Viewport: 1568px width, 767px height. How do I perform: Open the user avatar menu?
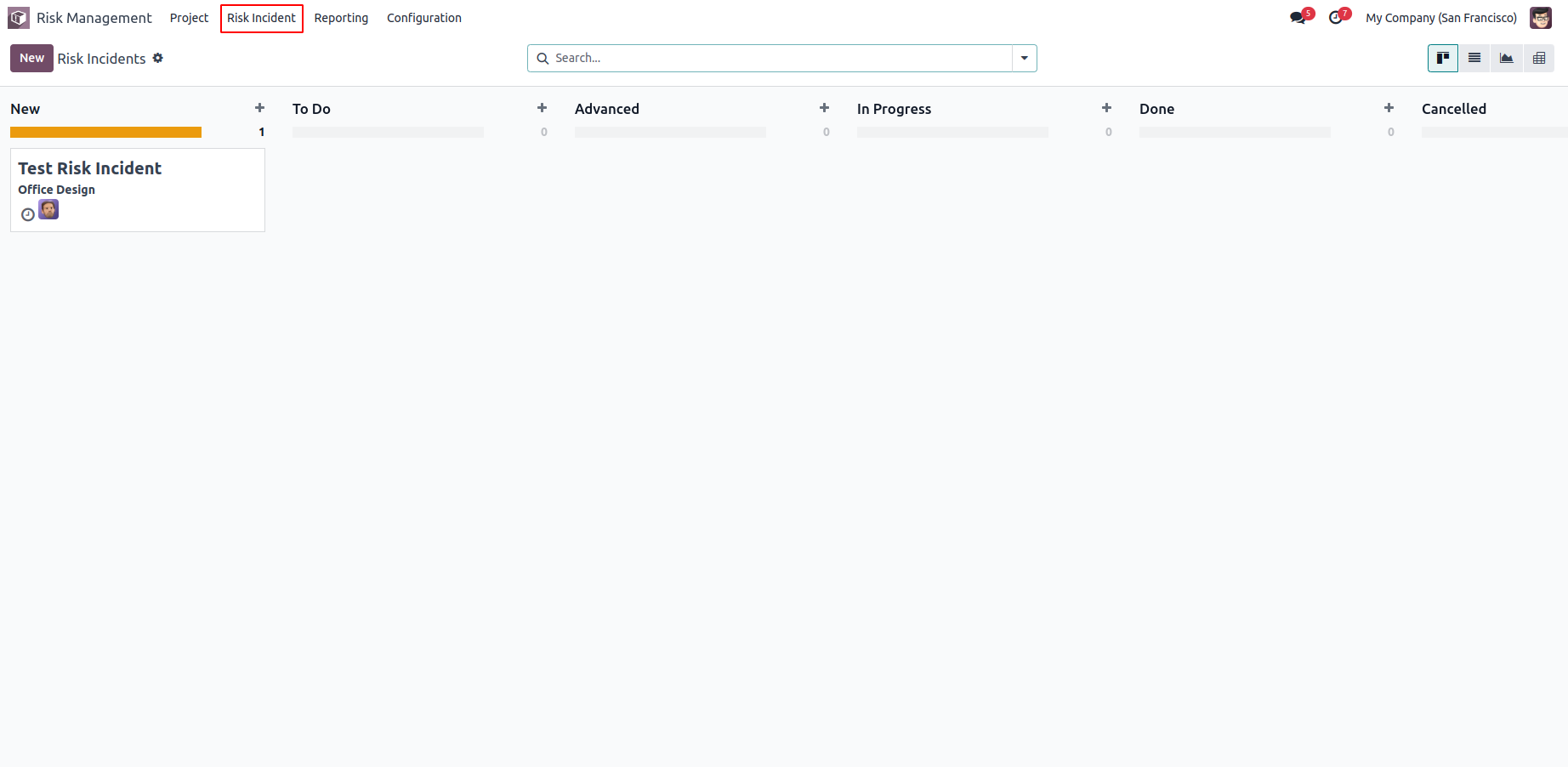pyautogui.click(x=1541, y=18)
